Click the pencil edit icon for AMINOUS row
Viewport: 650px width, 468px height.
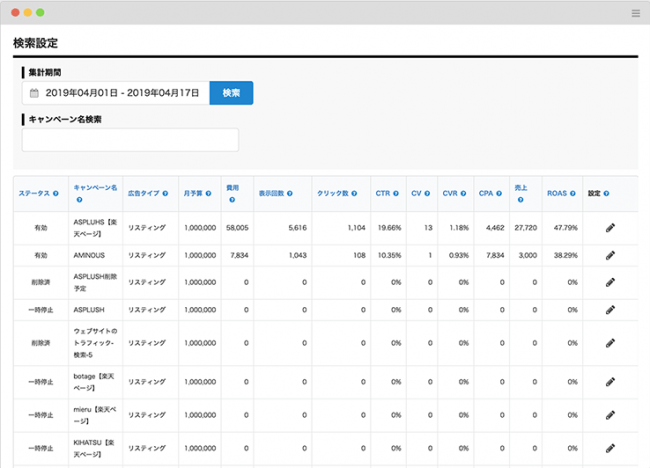(x=610, y=255)
